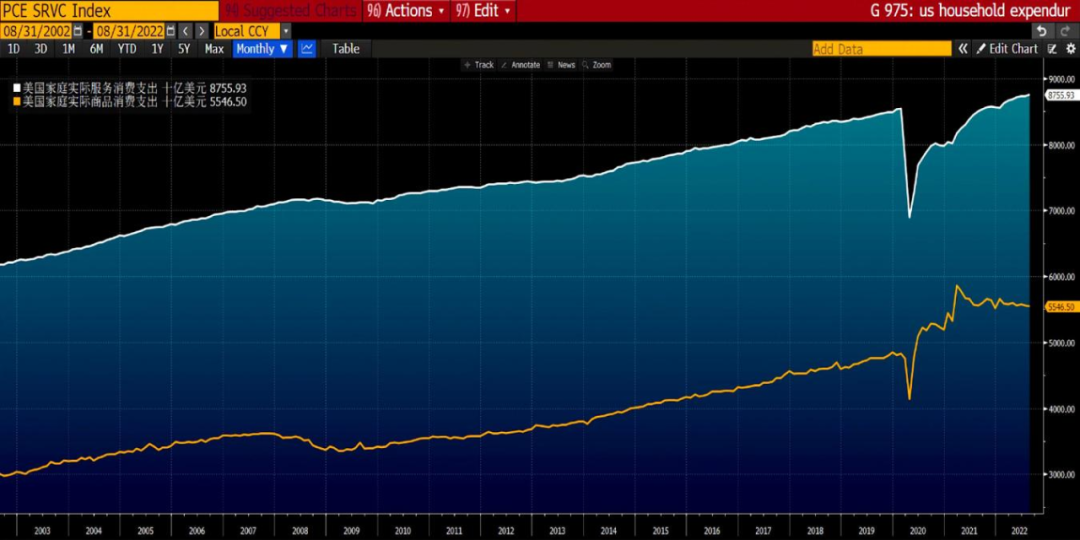This screenshot has height=540, width=1080.
Task: Click the undo arrow icon
Action: coord(1042,32)
